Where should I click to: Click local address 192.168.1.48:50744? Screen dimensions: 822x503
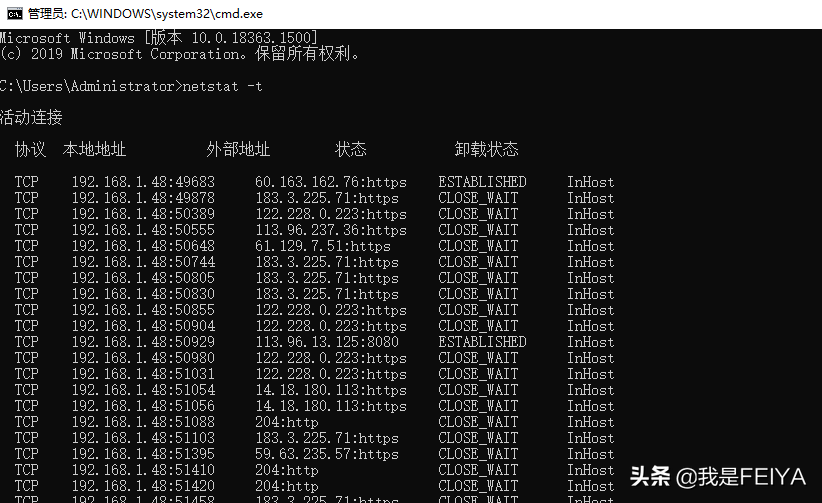(x=143, y=262)
